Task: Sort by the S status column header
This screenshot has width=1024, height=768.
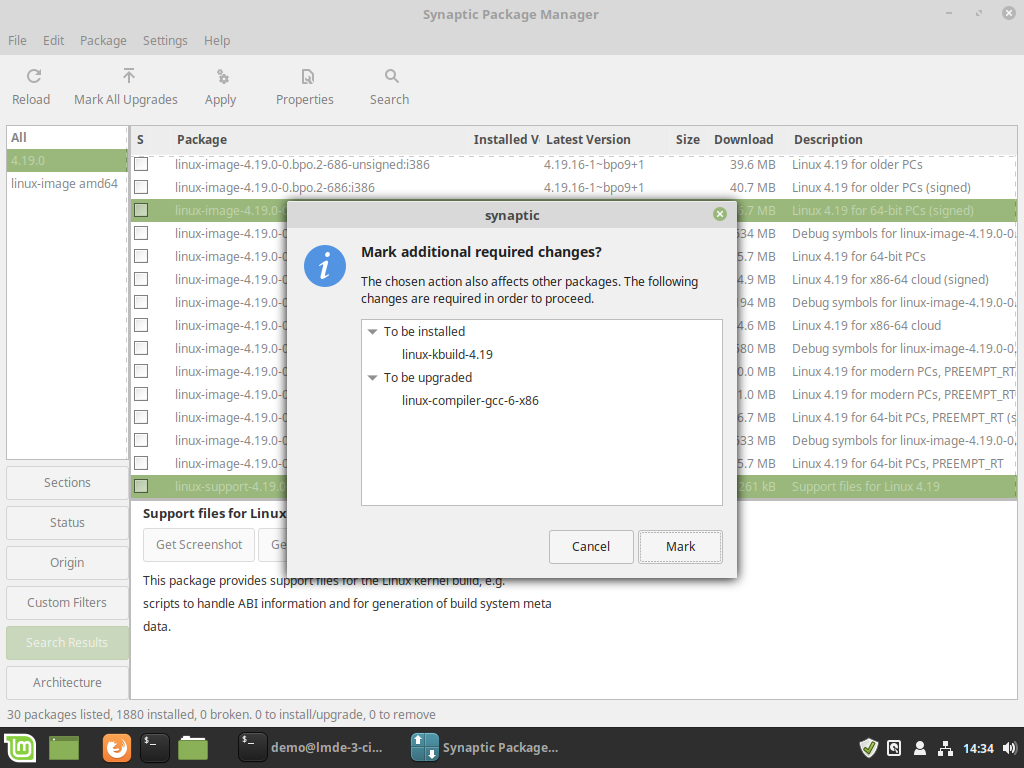Action: coord(140,139)
